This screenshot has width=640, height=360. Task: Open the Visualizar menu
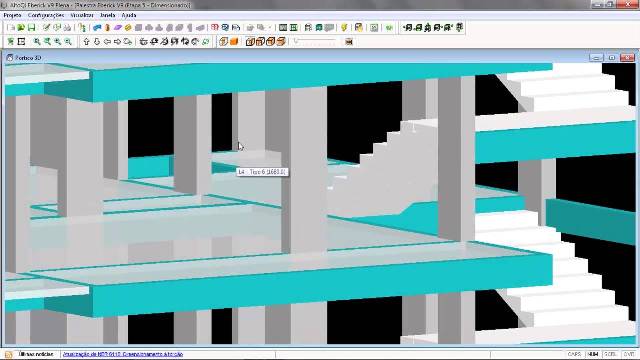[x=82, y=15]
